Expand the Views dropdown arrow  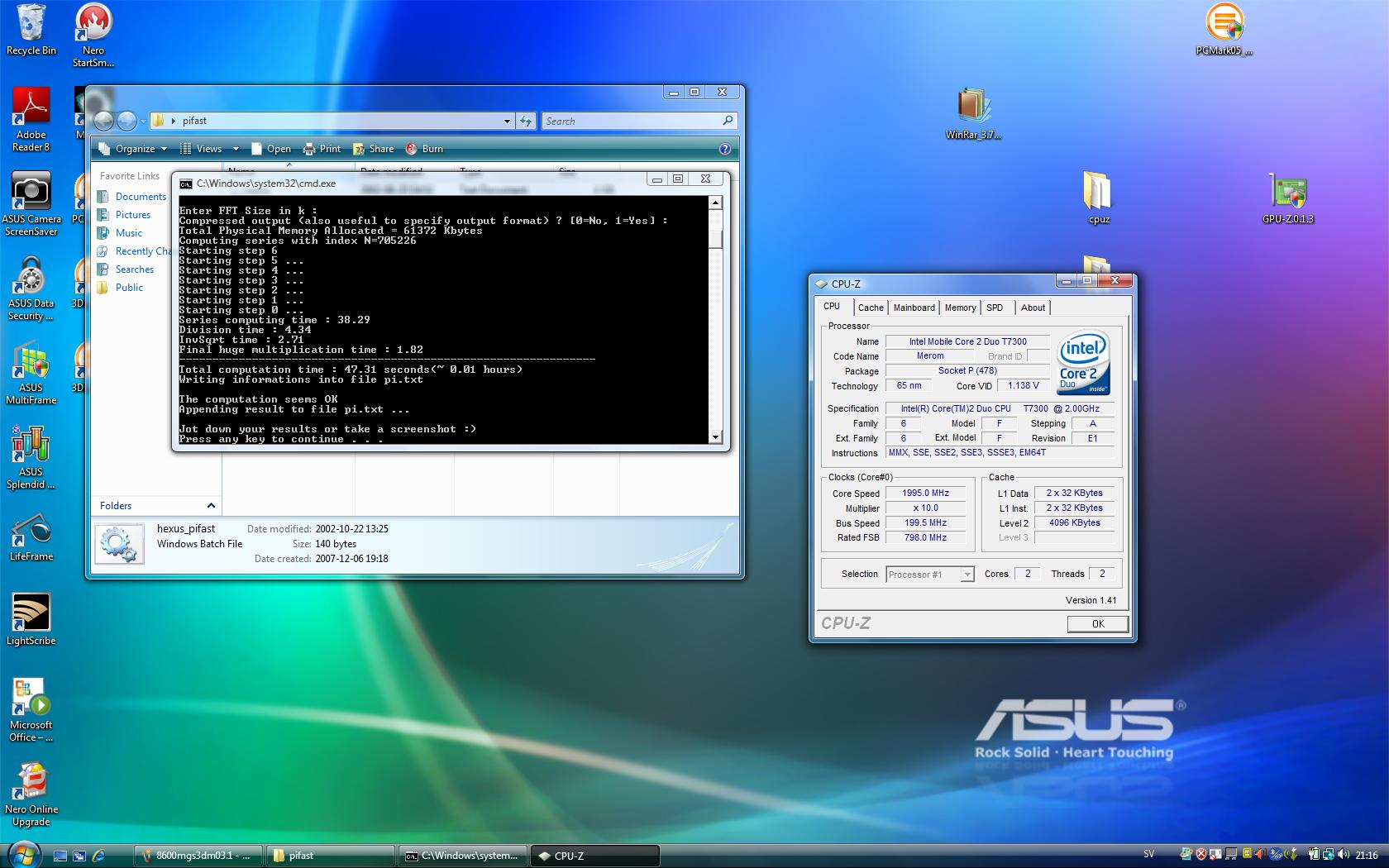[x=236, y=149]
